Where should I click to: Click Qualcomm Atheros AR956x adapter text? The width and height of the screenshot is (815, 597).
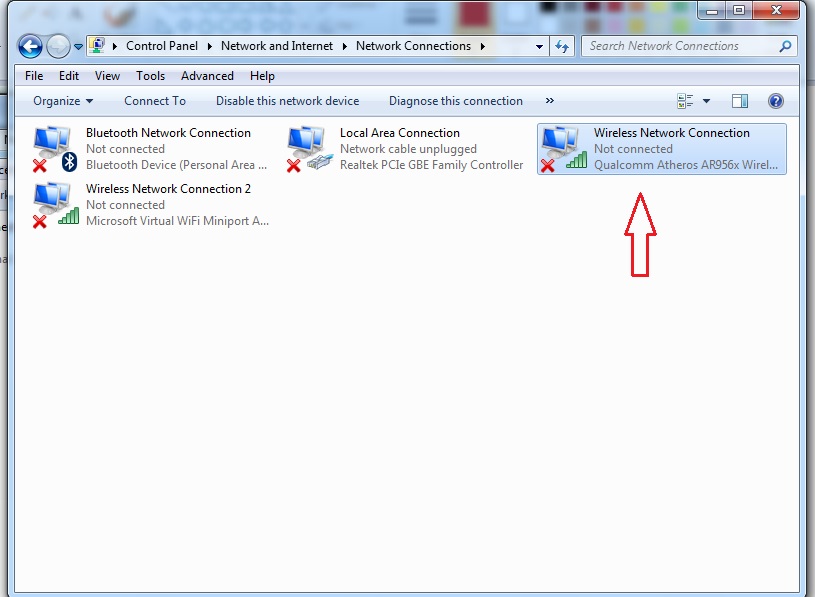click(686, 165)
